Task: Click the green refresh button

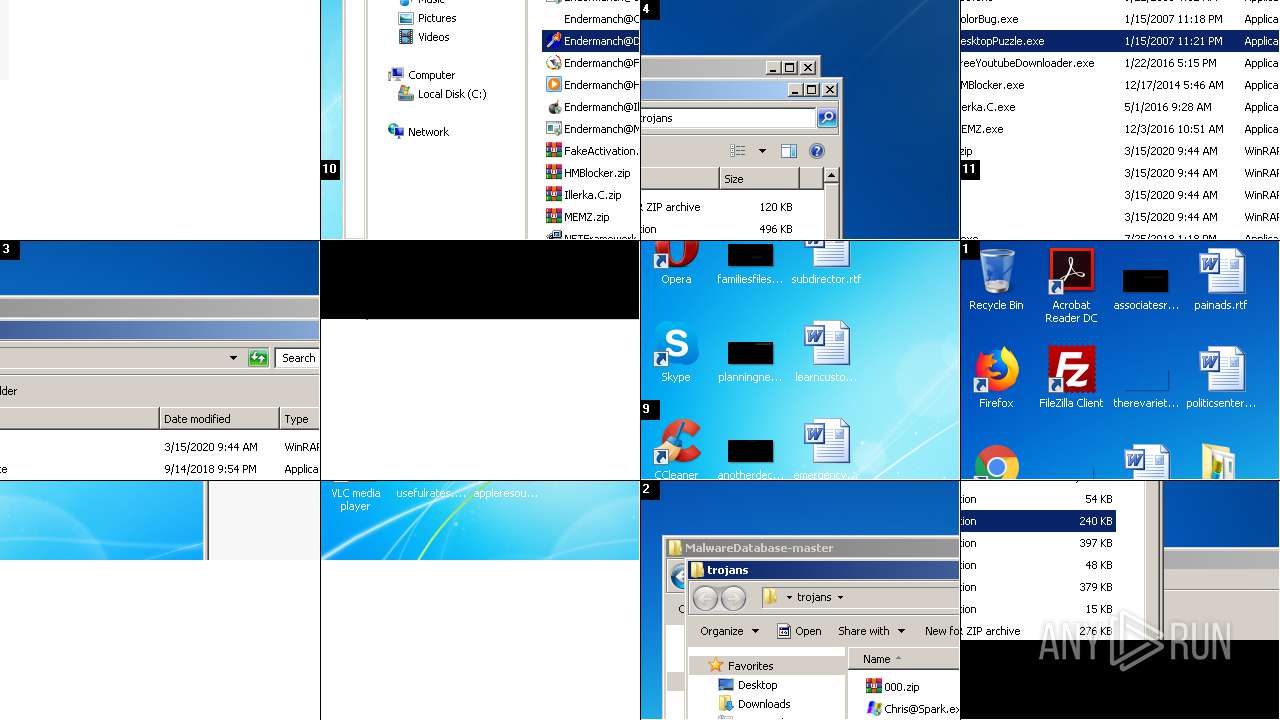Action: (258, 358)
